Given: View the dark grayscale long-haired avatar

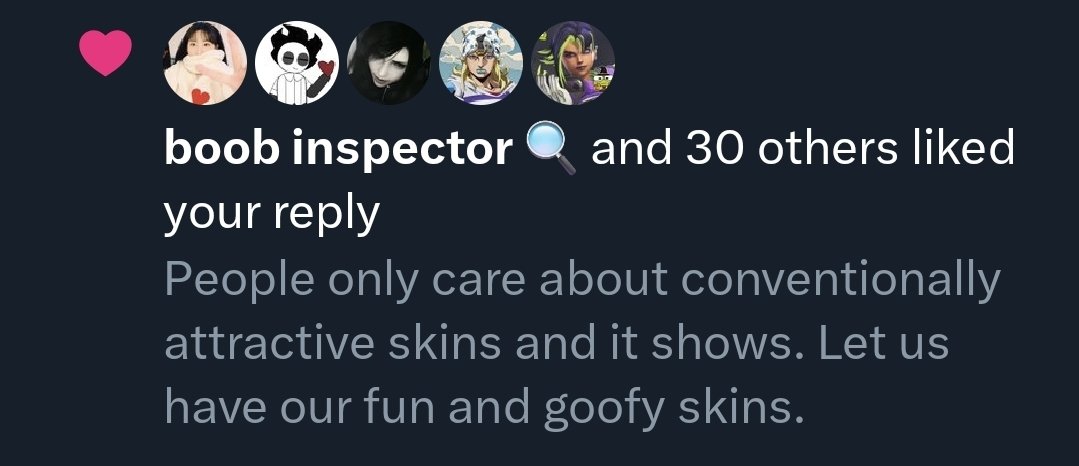Looking at the screenshot, I should [x=389, y=63].
